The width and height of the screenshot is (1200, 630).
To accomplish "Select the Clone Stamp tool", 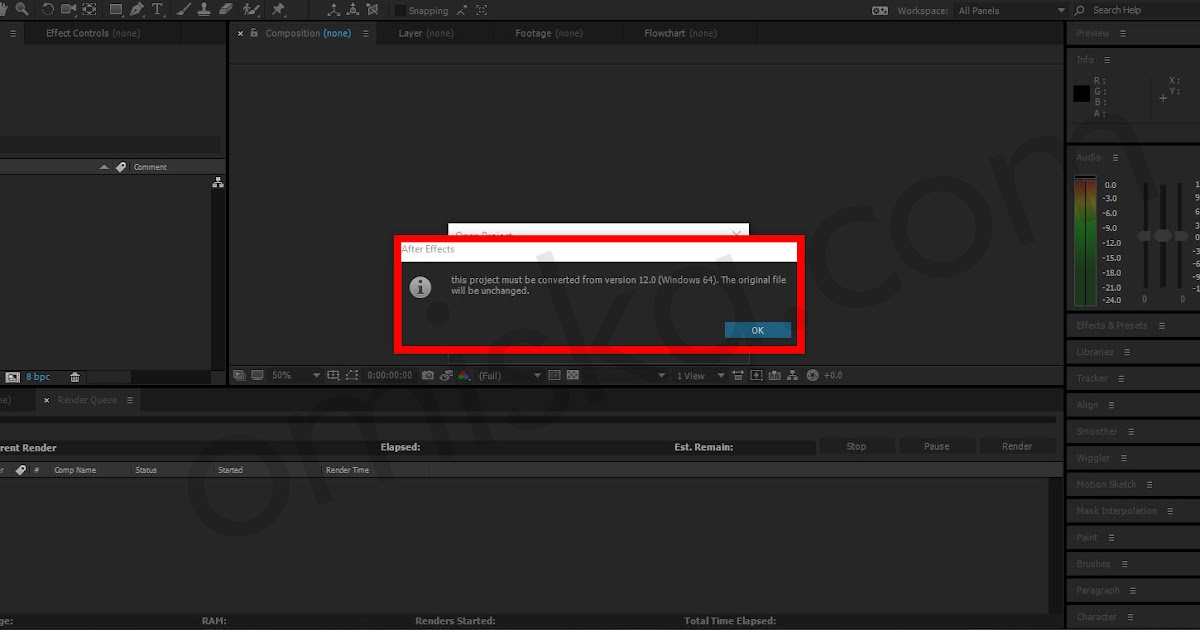I will click(x=204, y=9).
